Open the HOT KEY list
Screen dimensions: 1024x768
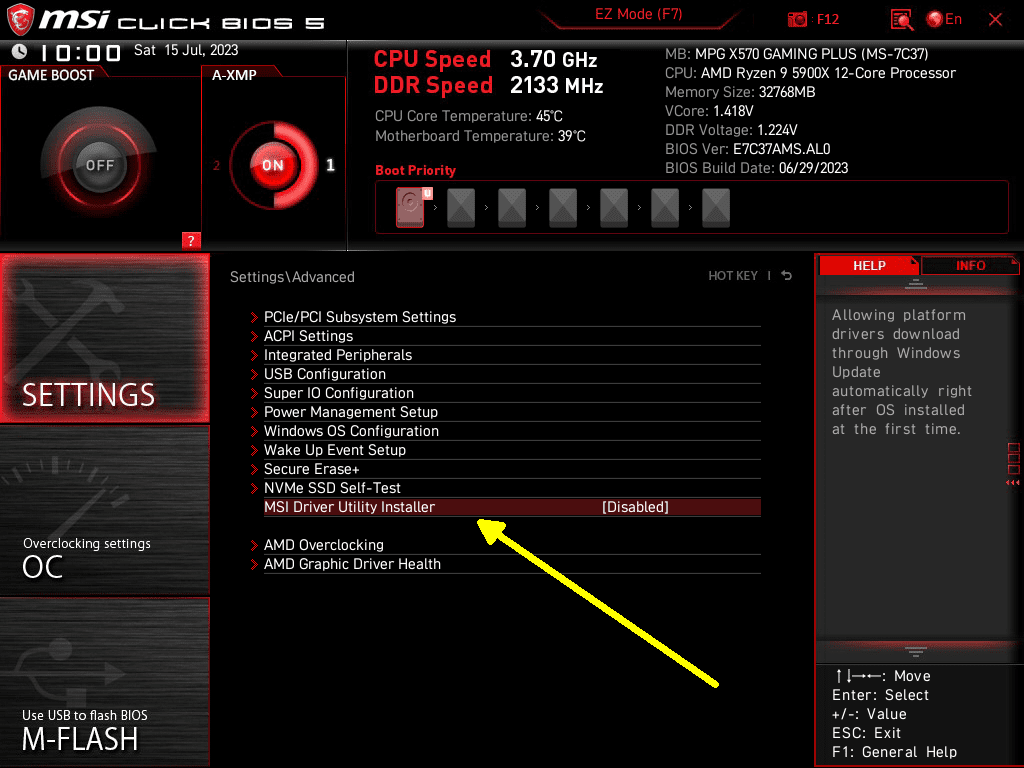point(733,276)
